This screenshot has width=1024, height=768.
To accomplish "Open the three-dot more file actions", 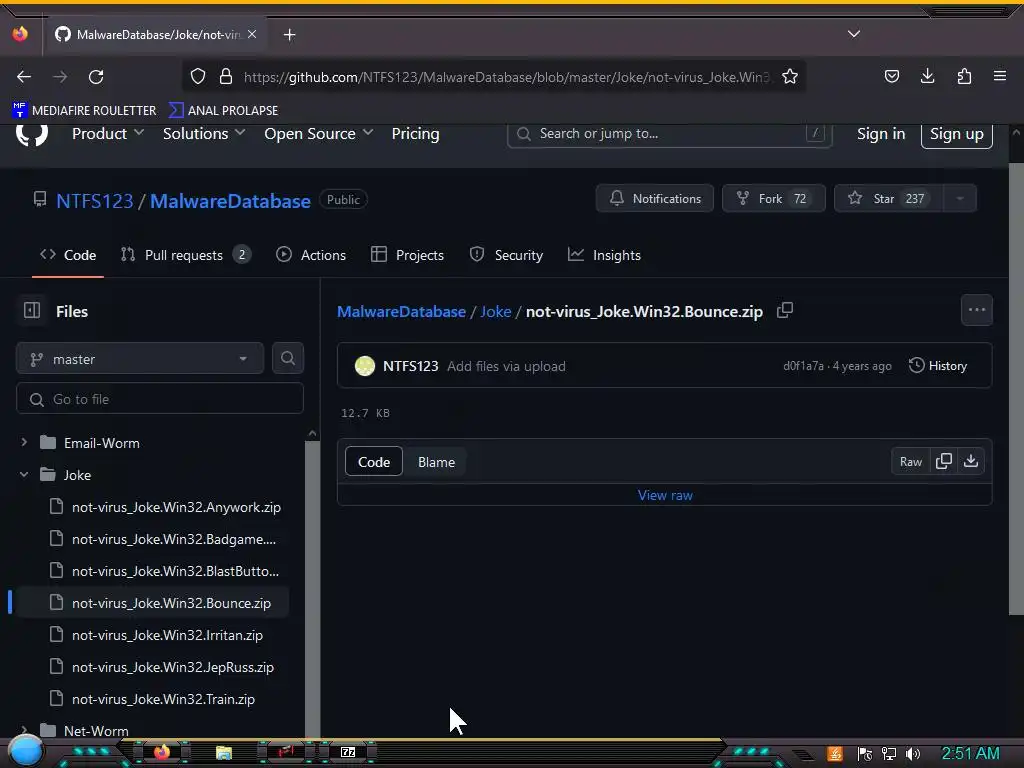I will (x=977, y=310).
